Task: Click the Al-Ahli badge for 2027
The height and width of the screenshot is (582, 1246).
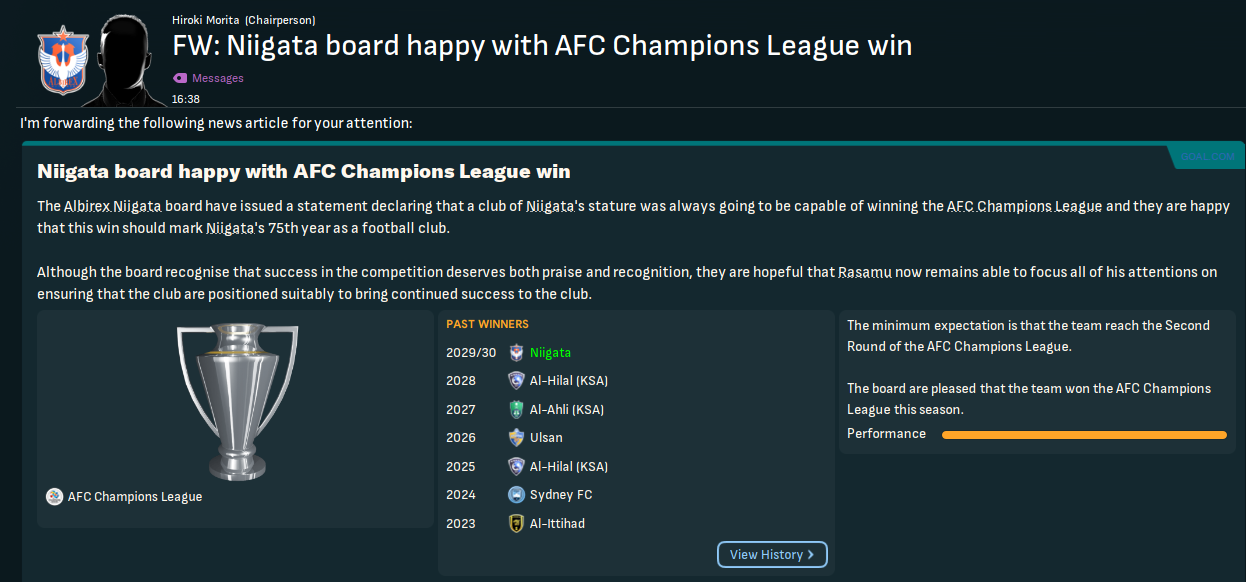Action: 516,409
